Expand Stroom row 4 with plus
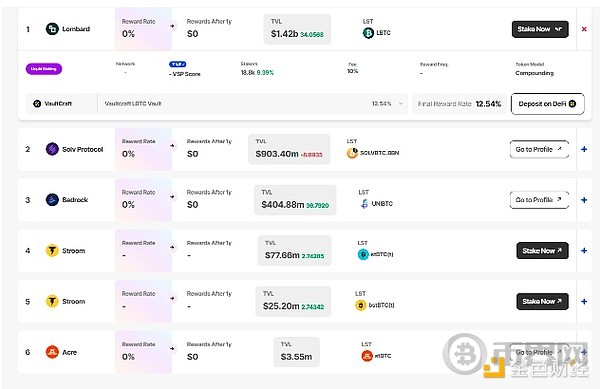 pyautogui.click(x=584, y=251)
